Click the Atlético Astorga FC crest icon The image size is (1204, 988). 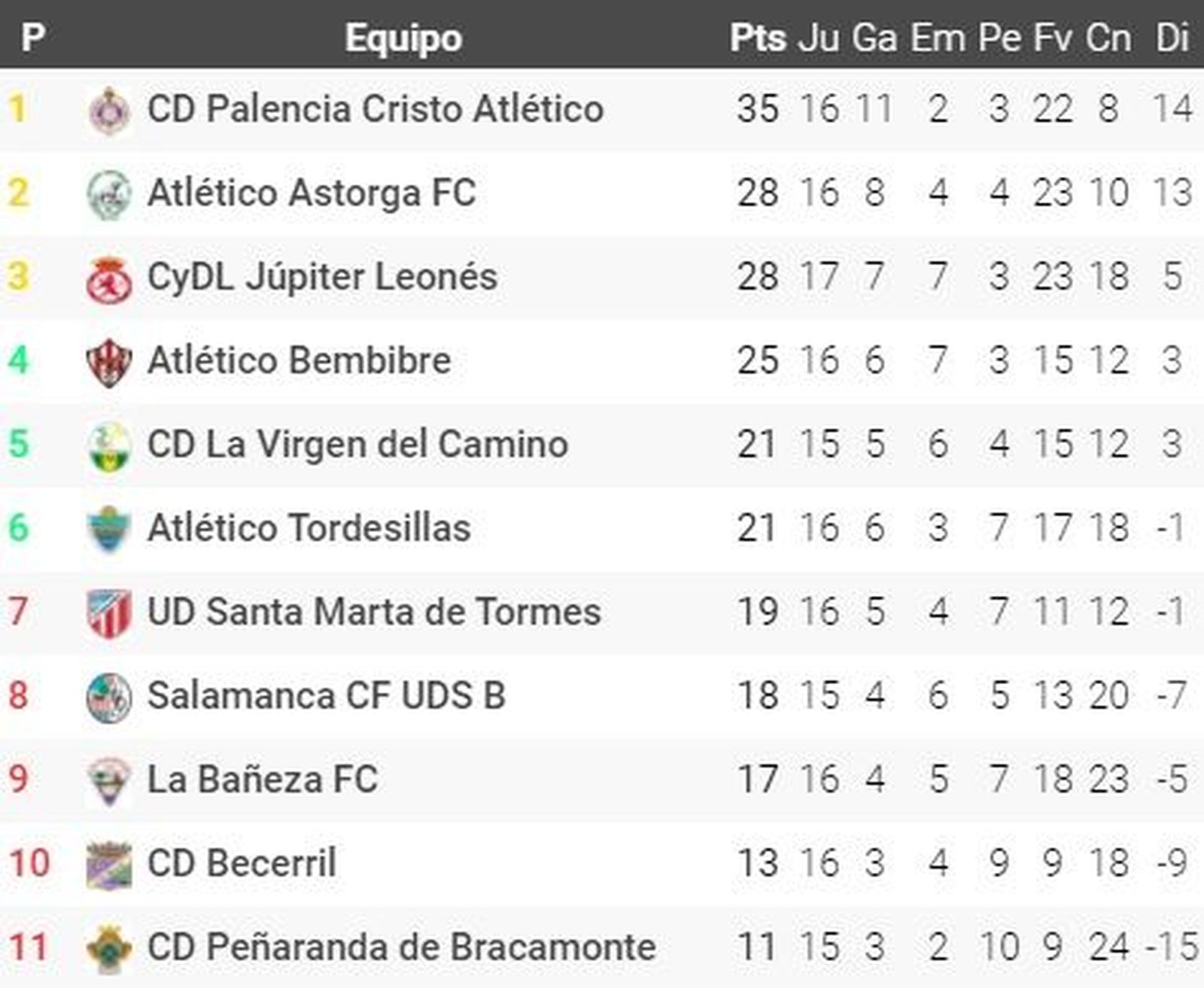109,194
